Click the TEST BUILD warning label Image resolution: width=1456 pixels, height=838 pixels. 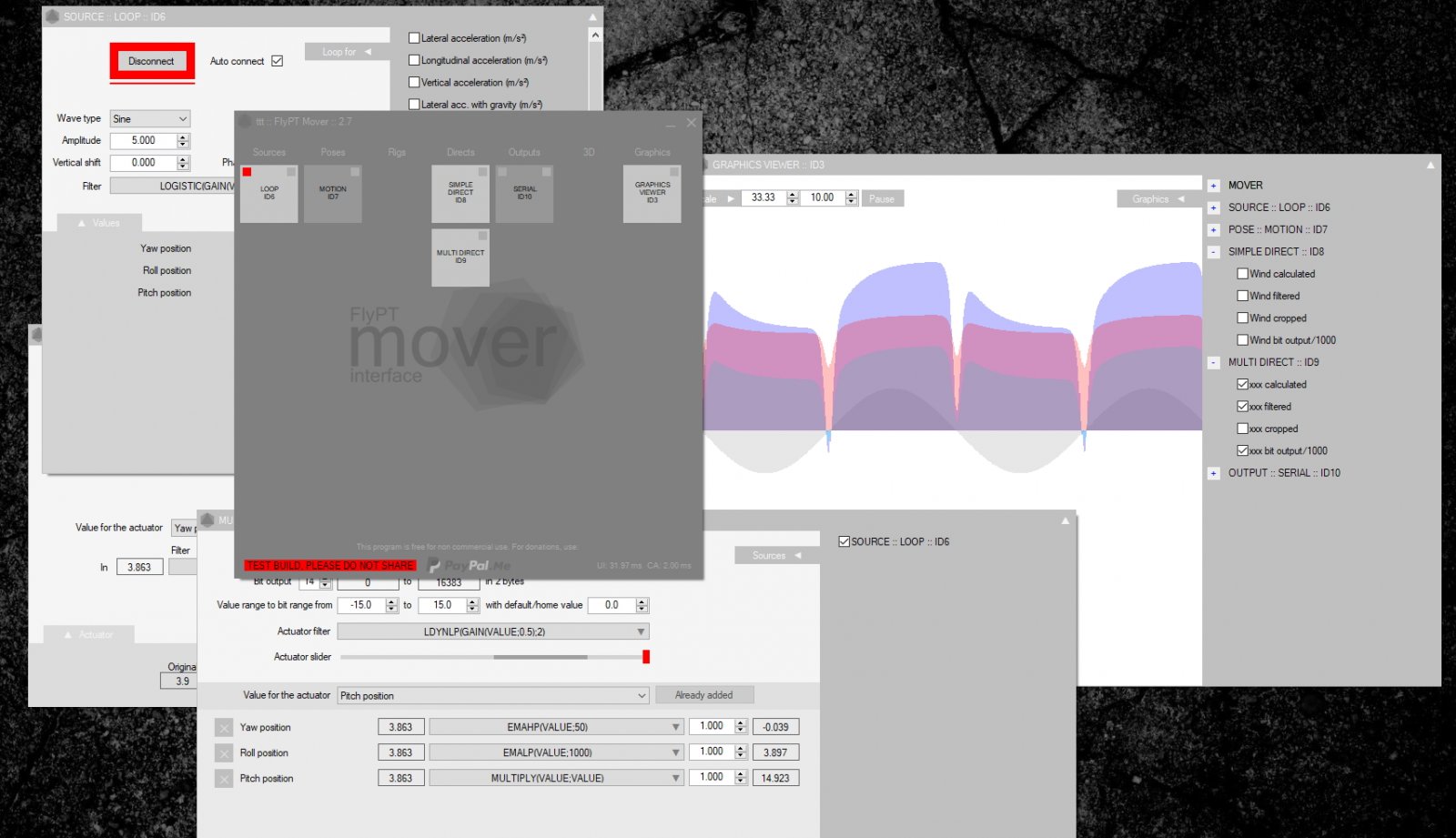[329, 565]
